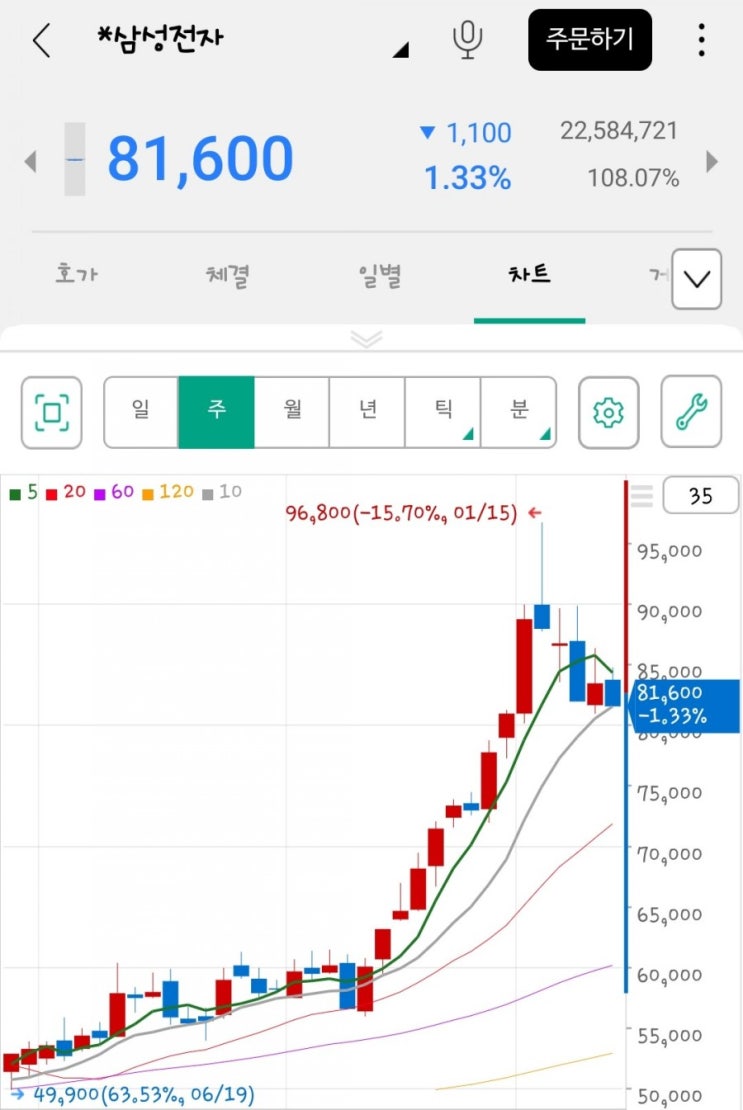Screen dimensions: 743x1110
Task: Click the red 20 moving average legend
Action: click(66, 492)
